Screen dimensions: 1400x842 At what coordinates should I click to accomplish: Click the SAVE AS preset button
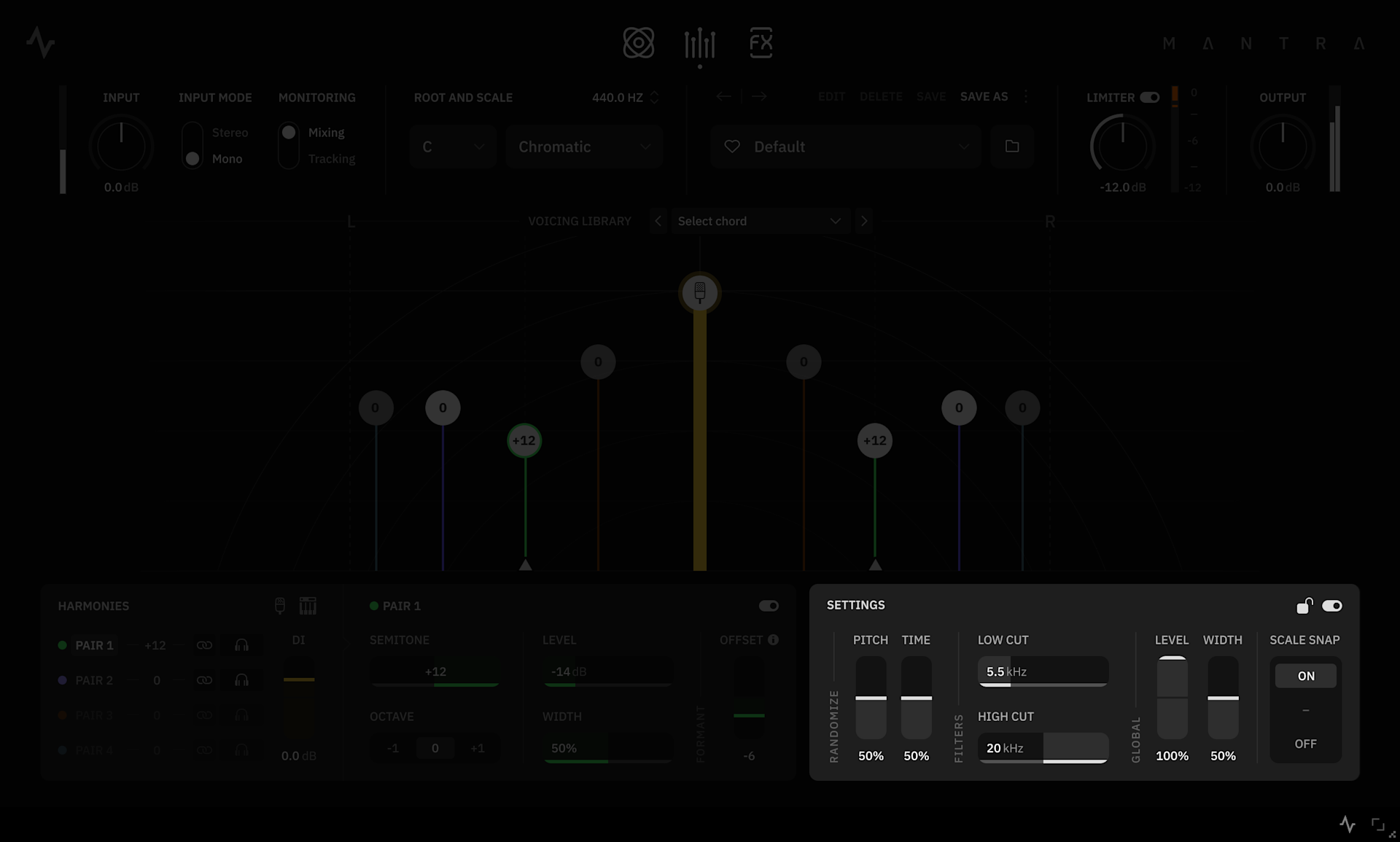coord(984,96)
